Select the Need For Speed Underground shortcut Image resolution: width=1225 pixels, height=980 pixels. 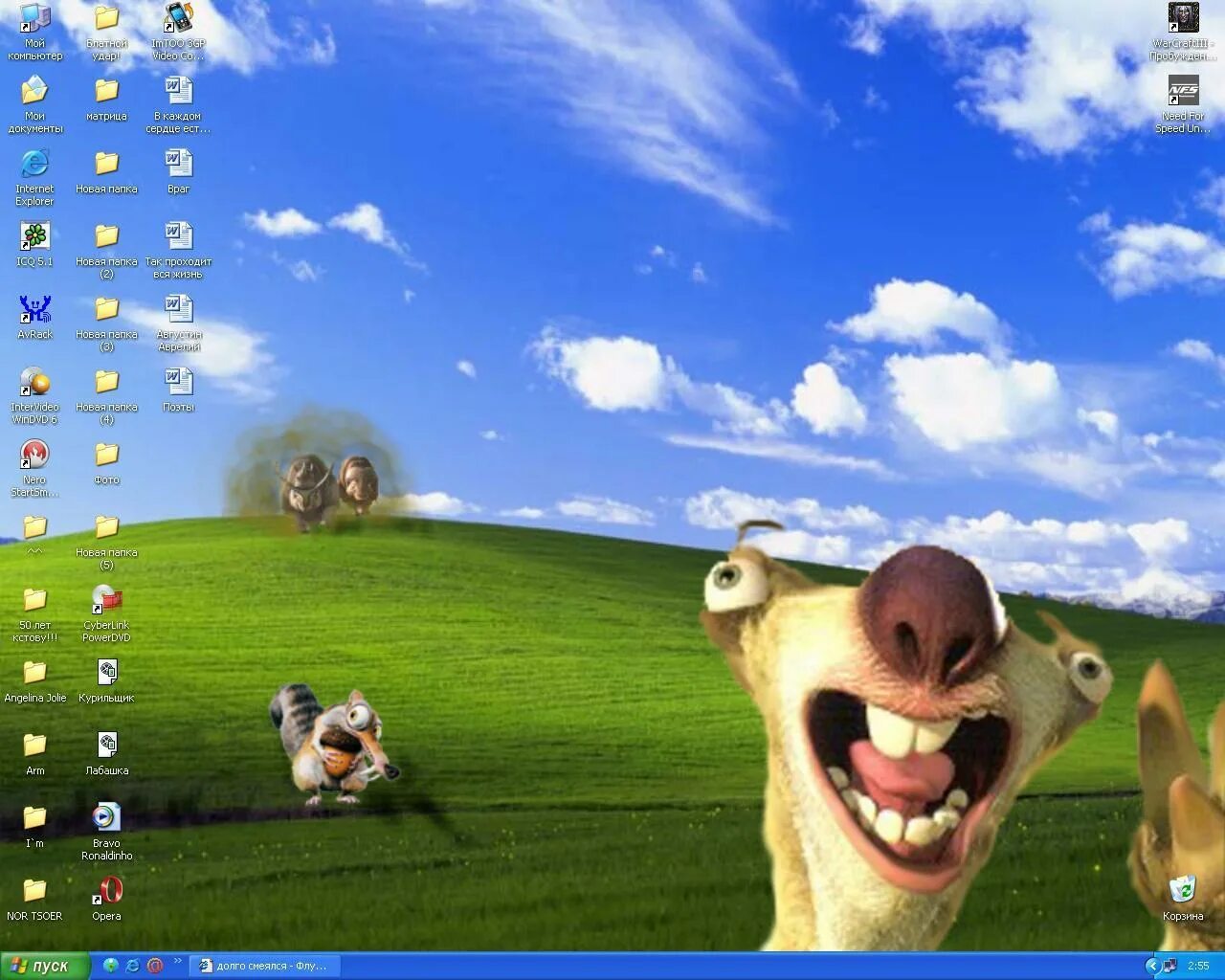point(1183,104)
